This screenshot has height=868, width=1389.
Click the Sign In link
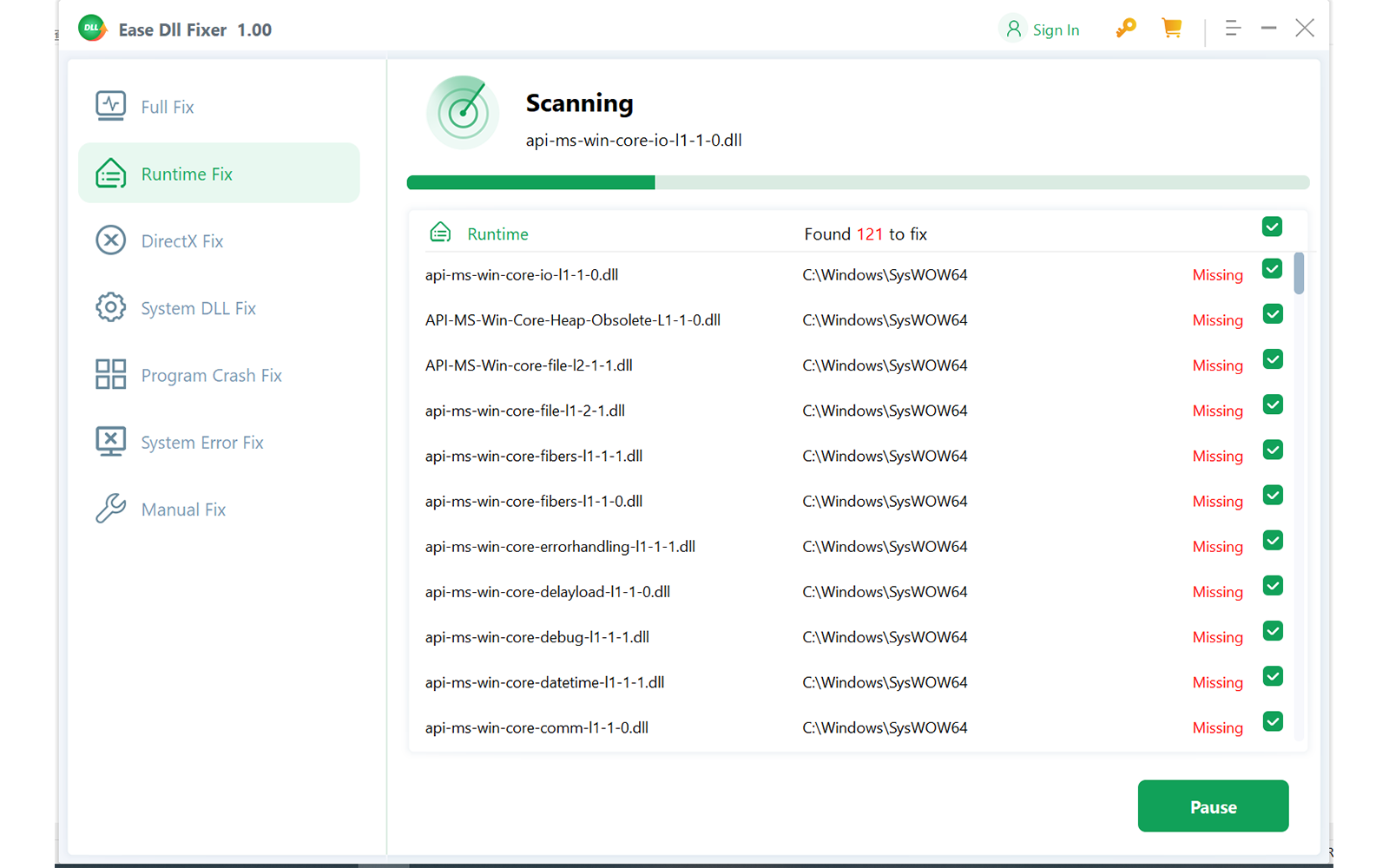[1056, 30]
